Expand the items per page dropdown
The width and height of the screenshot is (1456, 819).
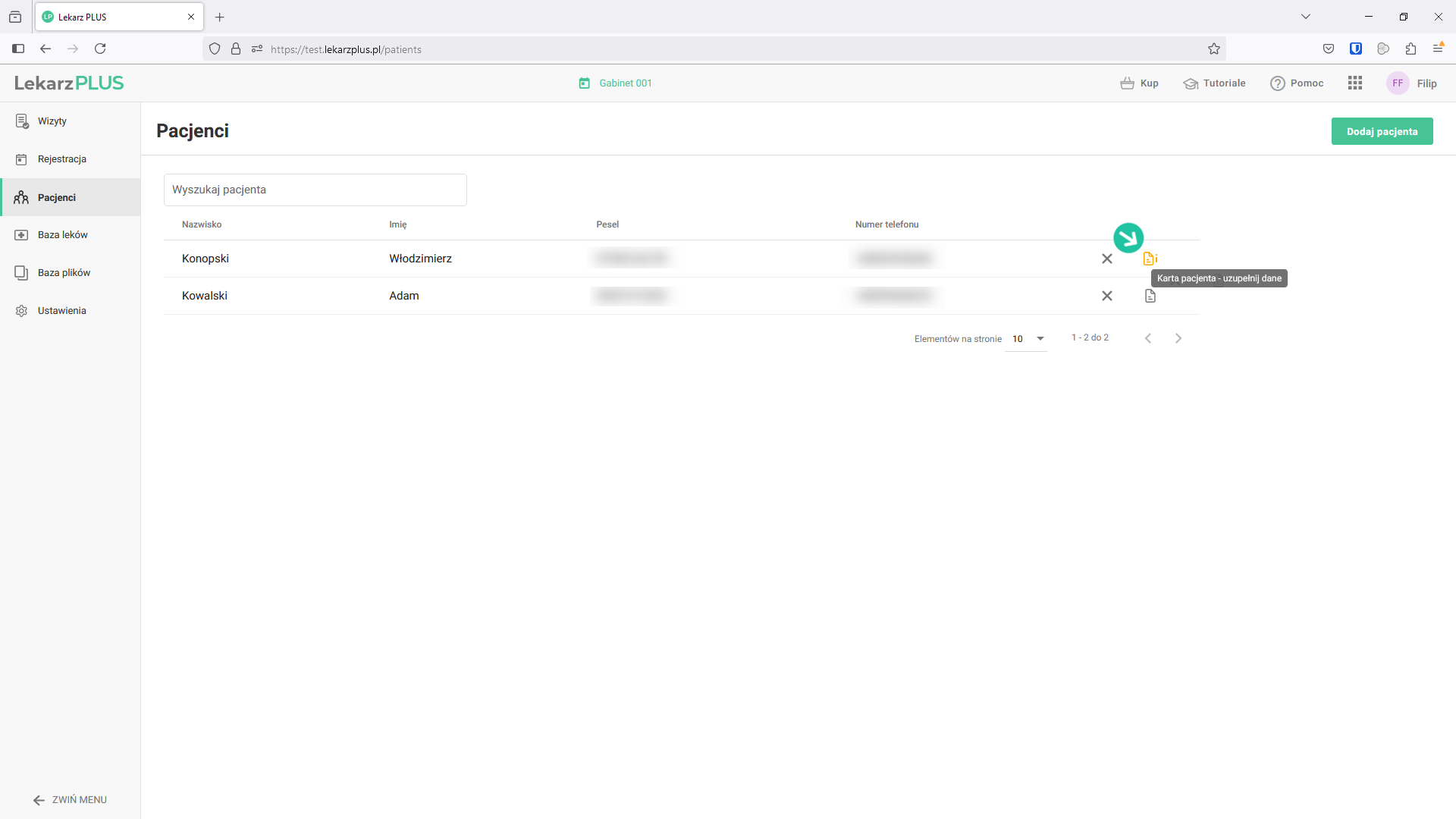click(x=1026, y=339)
